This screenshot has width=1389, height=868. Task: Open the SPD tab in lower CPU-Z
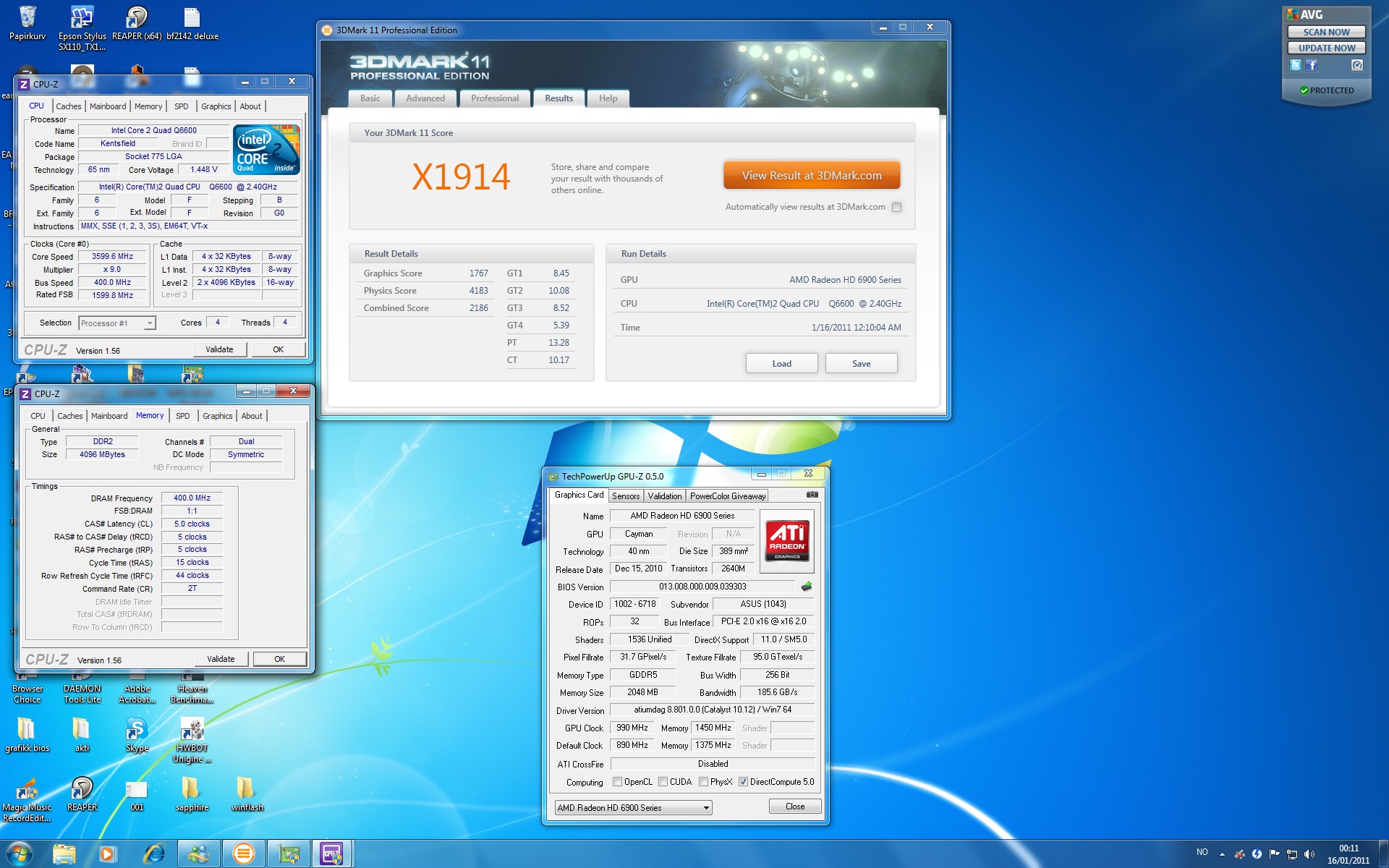pos(183,416)
